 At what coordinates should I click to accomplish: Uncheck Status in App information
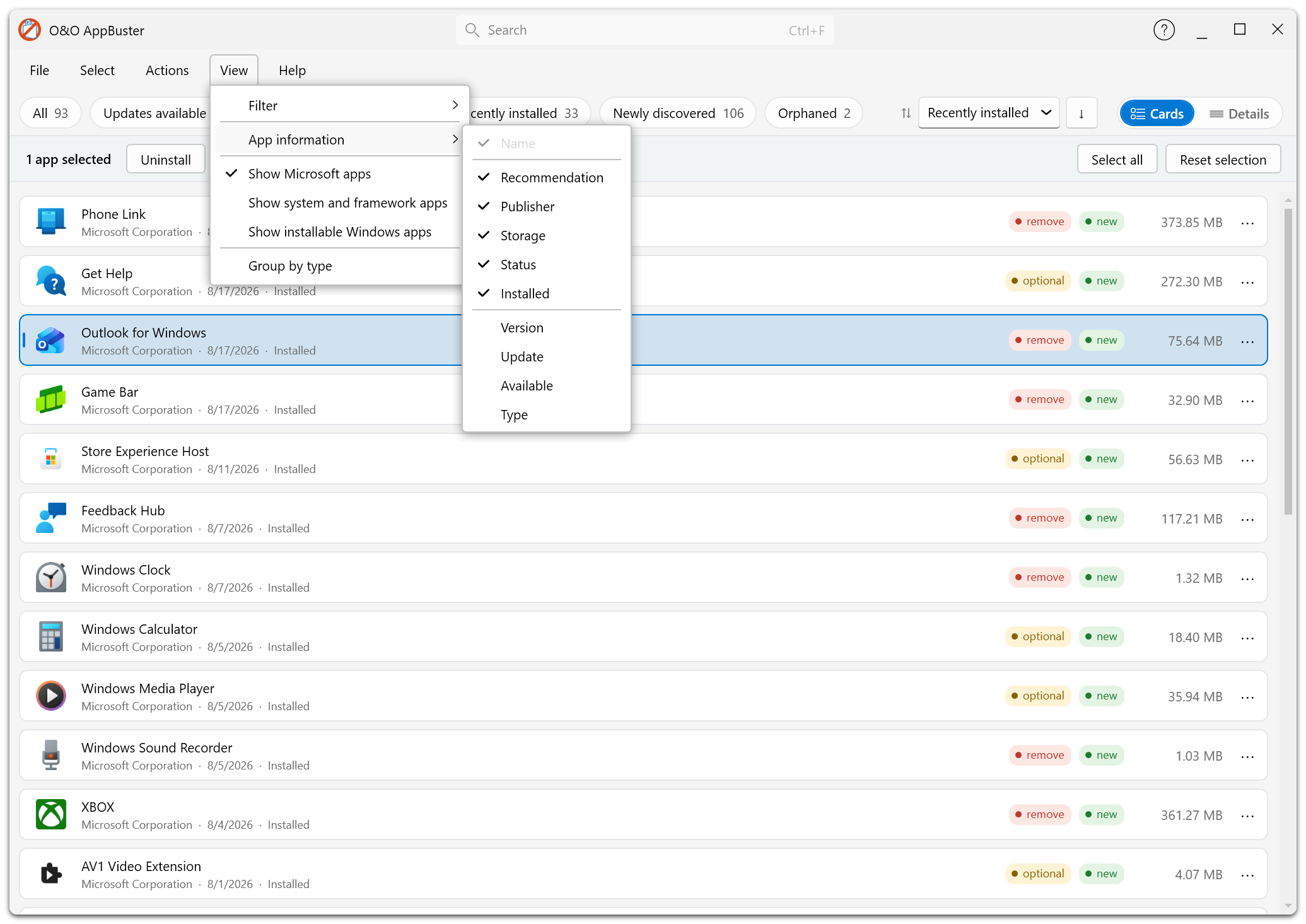546,264
